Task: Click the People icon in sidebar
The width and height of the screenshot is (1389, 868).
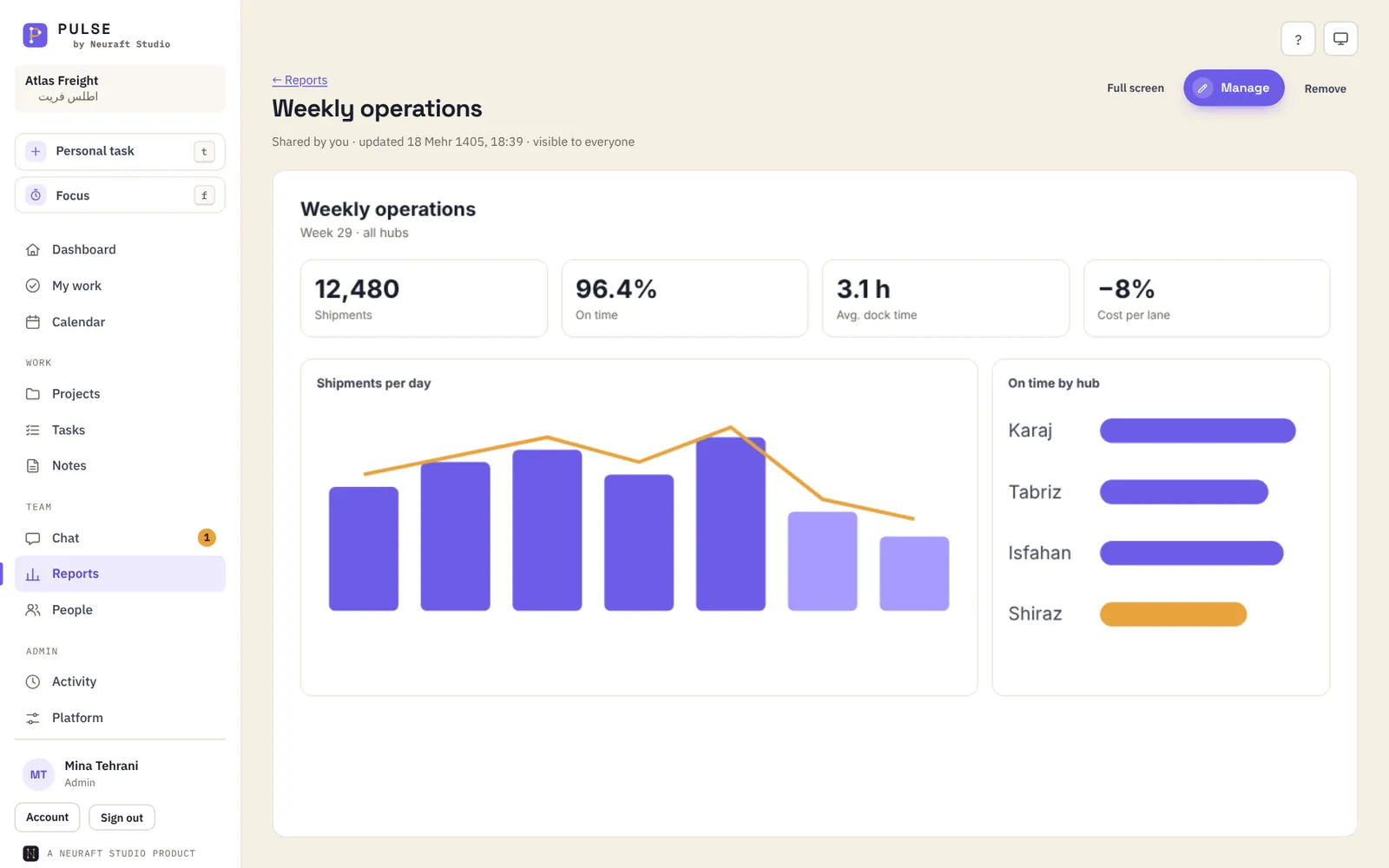Action: coord(33,610)
